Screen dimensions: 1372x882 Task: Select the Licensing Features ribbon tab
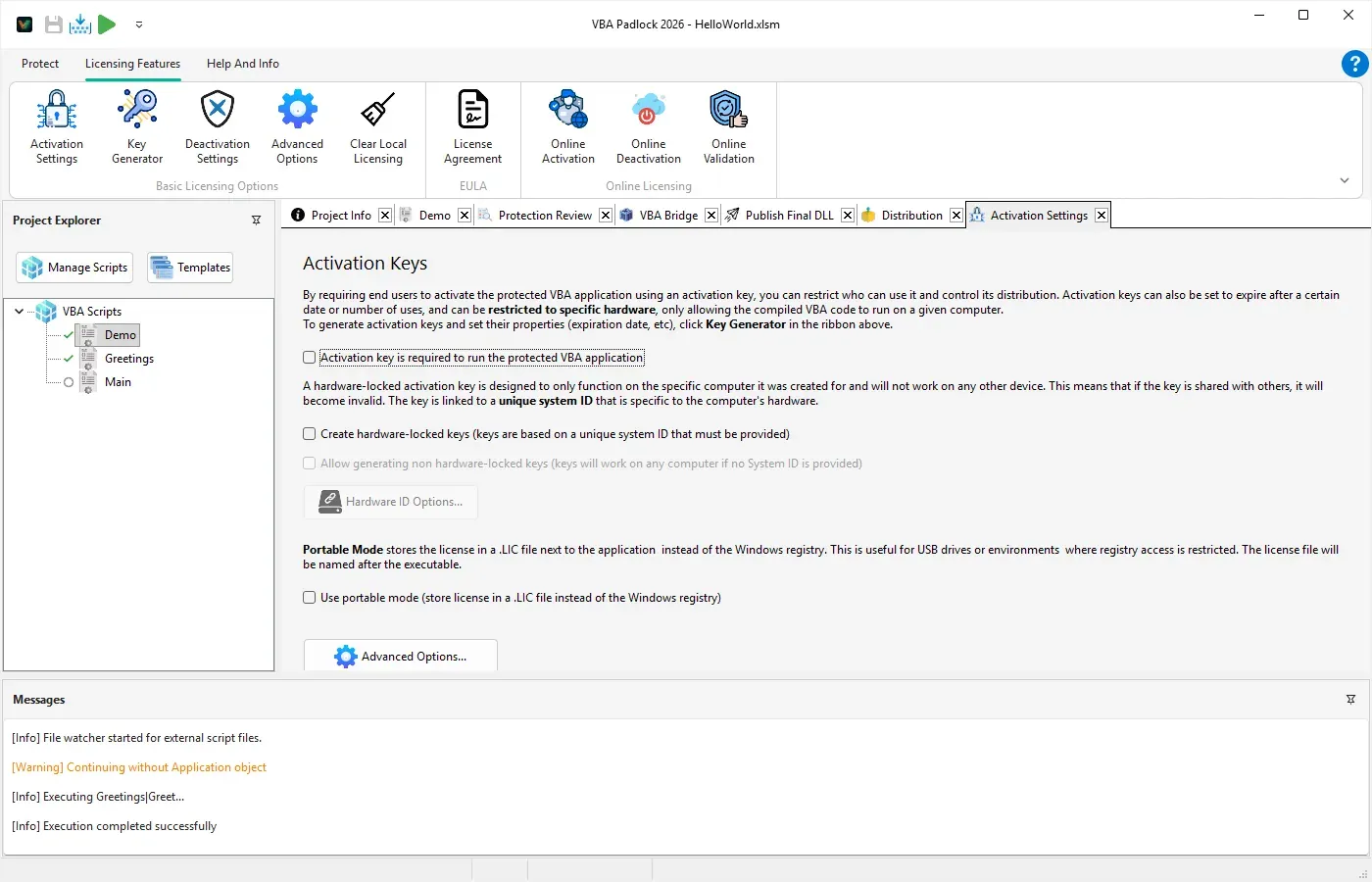(132, 64)
